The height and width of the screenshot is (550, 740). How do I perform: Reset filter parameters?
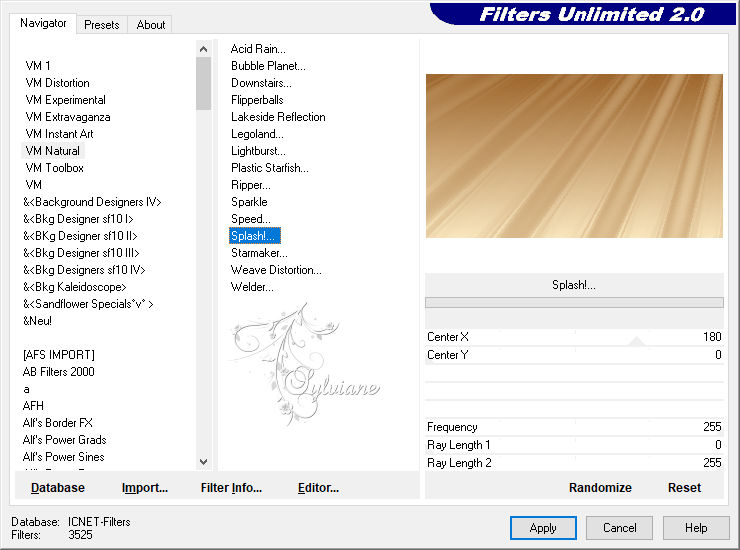pos(684,488)
